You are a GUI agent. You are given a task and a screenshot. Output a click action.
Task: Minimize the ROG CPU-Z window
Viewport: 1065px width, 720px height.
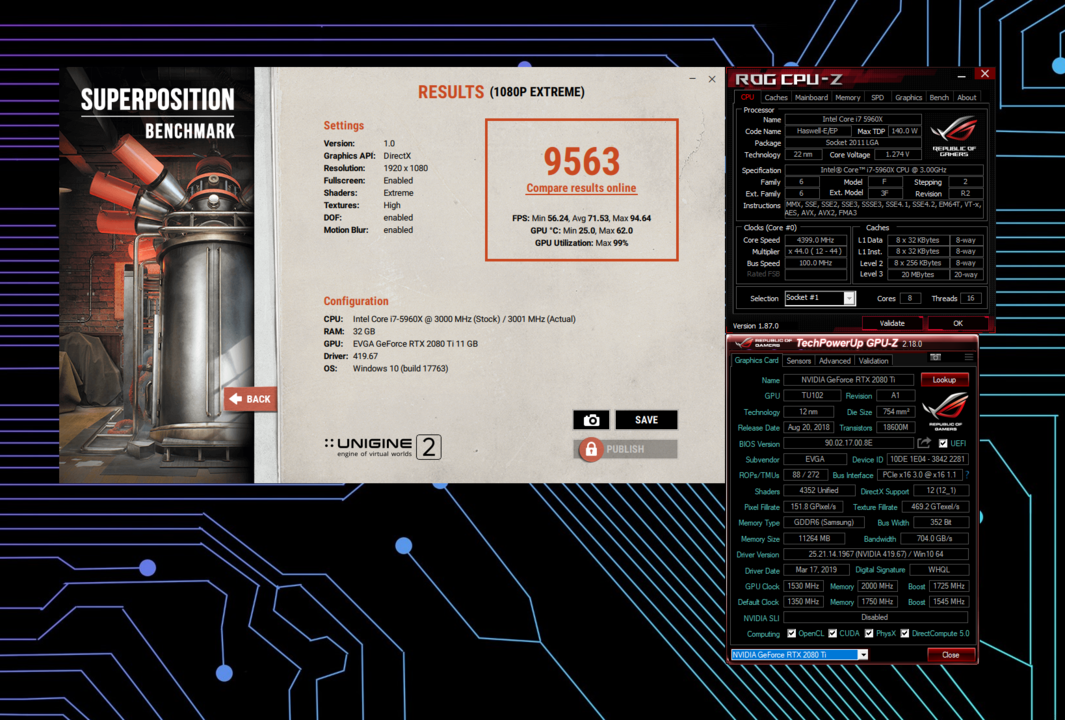(x=961, y=76)
